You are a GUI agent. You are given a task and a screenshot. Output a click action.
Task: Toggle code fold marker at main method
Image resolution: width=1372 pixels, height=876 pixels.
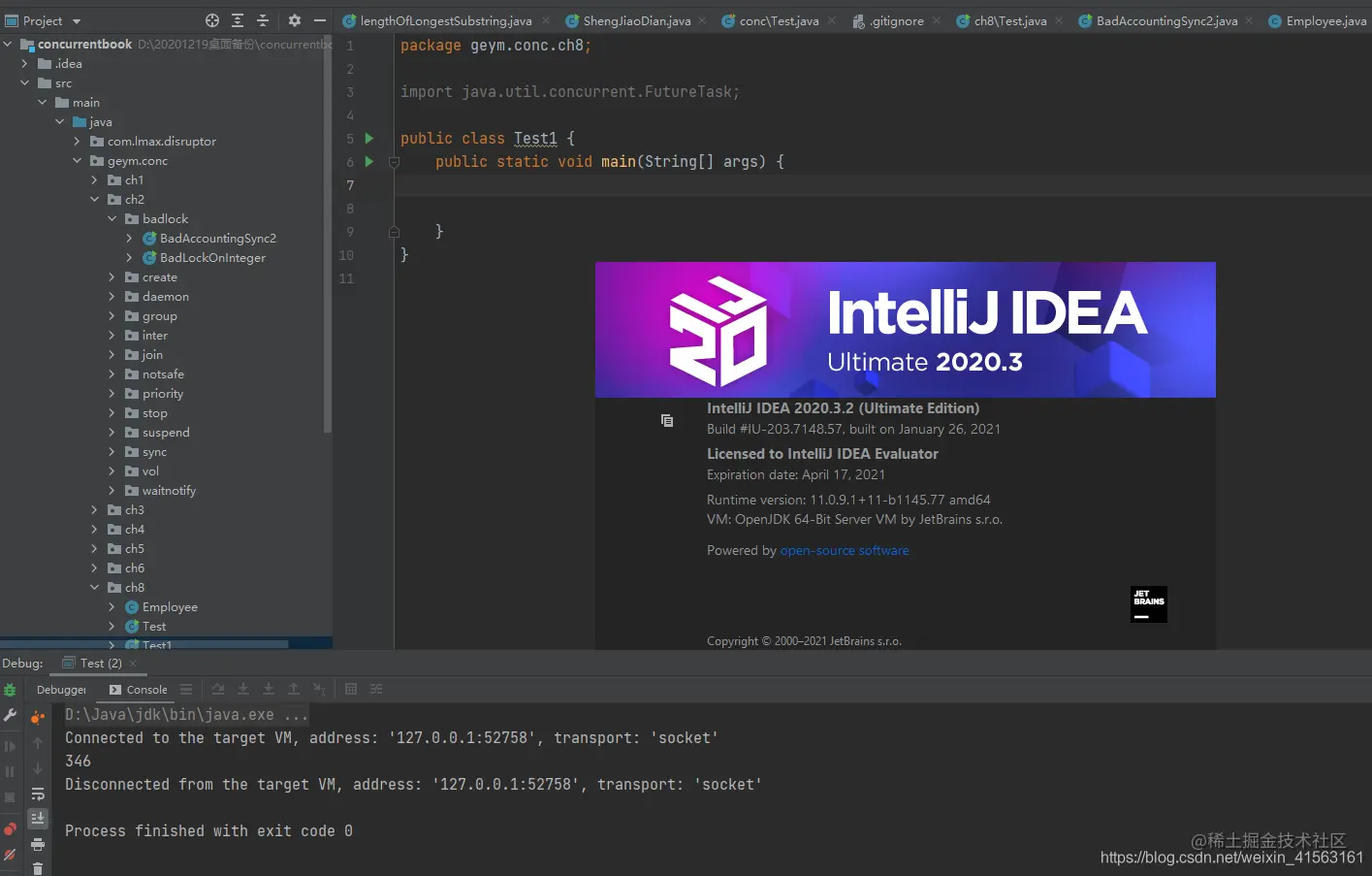tap(394, 162)
